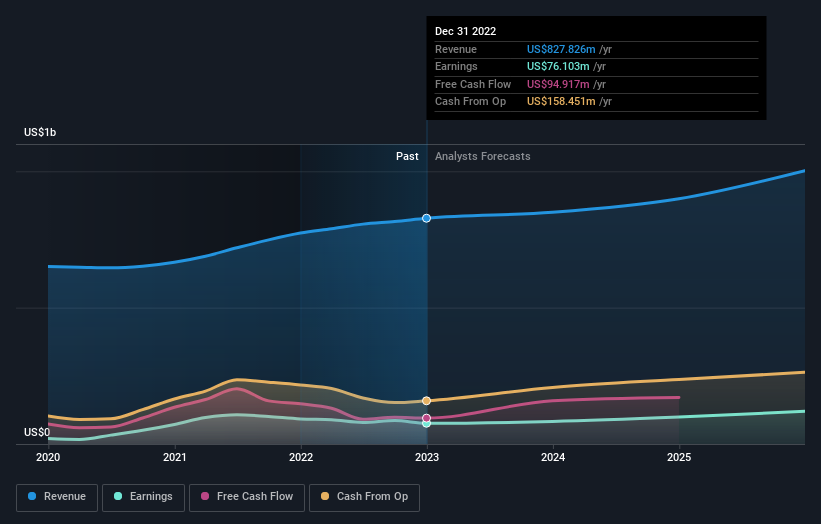This screenshot has height=524, width=821.
Task: Click the 2025 x-axis label
Action: [679, 457]
